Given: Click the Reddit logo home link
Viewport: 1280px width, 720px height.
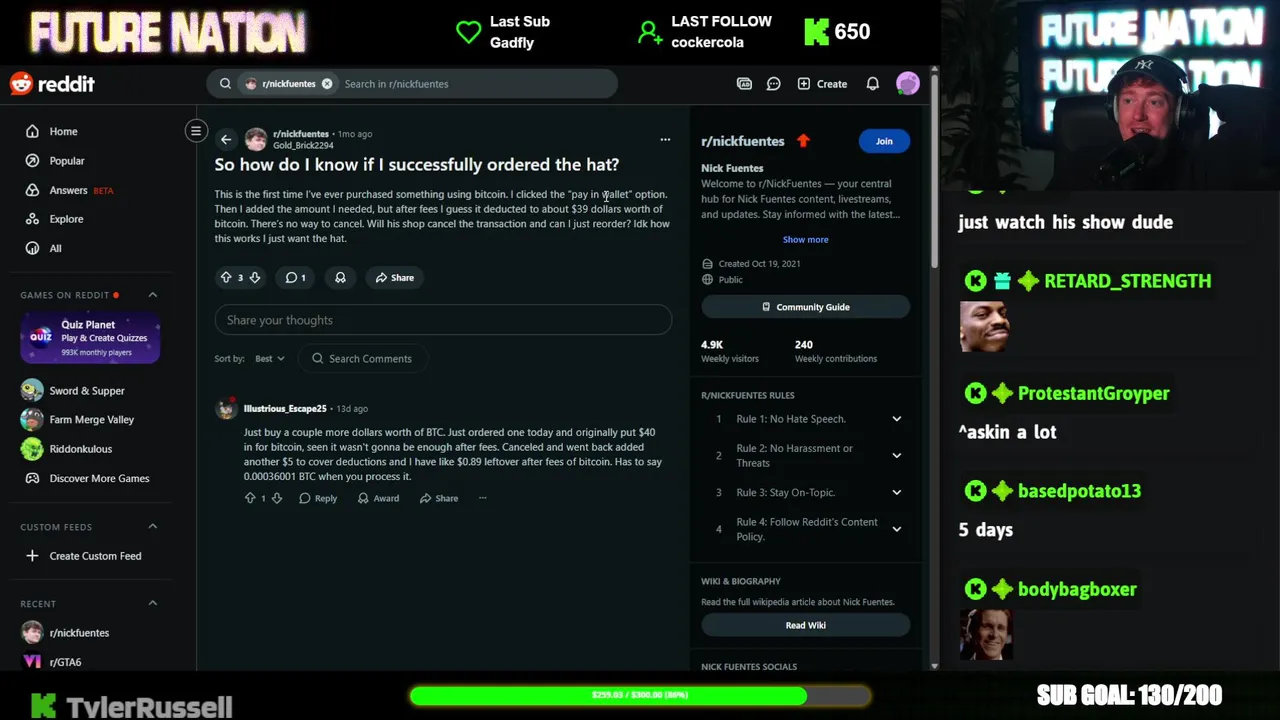Looking at the screenshot, I should 52,84.
